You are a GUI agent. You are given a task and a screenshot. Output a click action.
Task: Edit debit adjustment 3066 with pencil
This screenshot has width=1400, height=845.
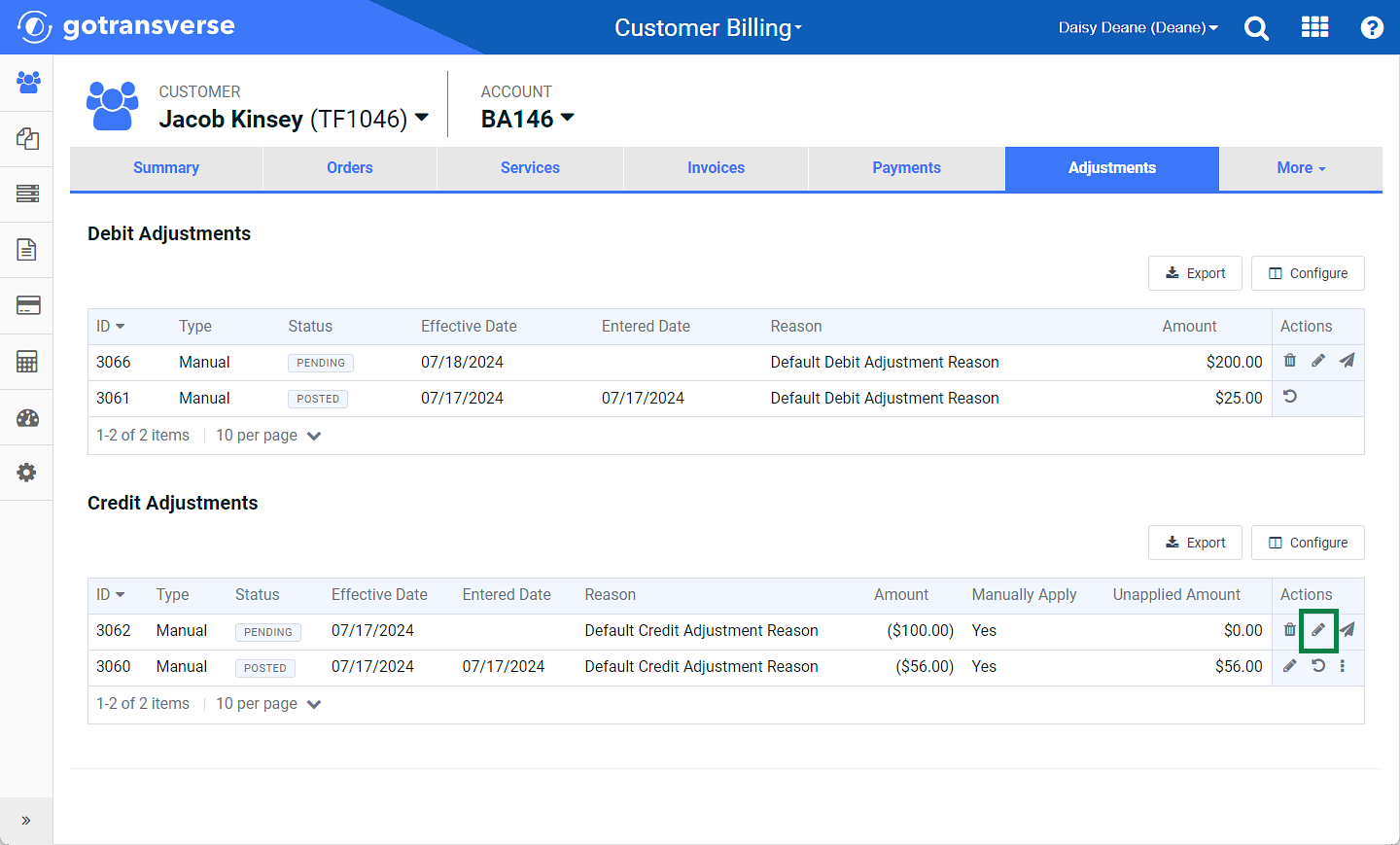1318,361
